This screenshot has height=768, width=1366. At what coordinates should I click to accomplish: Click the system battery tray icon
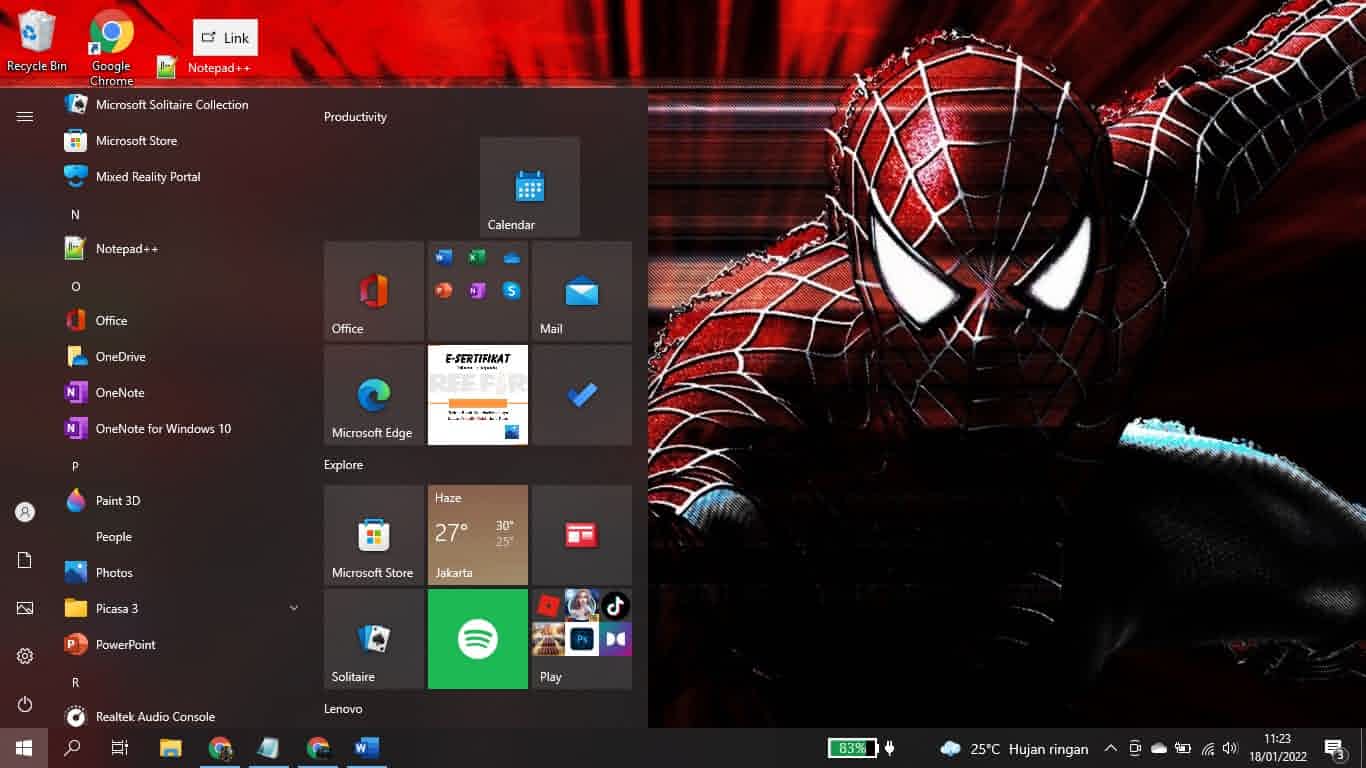pyautogui.click(x=1183, y=748)
